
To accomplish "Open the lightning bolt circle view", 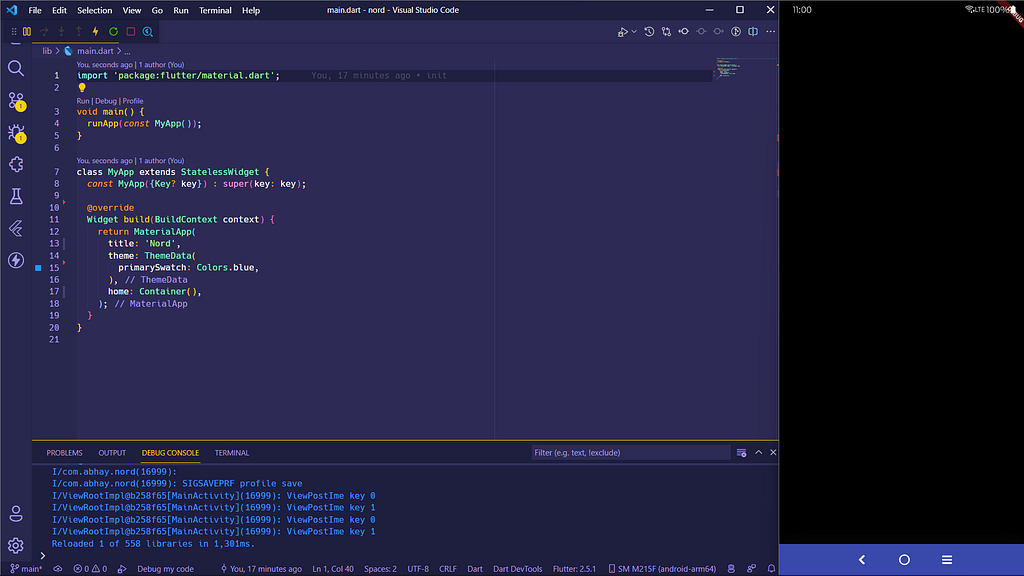I will [16, 260].
